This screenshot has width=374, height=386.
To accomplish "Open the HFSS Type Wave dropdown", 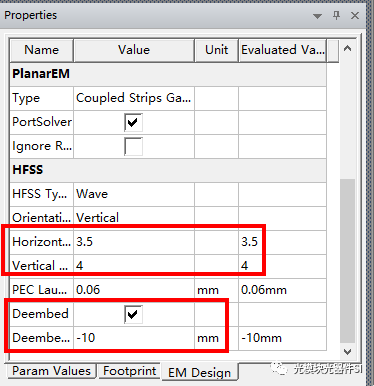I will point(134,194).
